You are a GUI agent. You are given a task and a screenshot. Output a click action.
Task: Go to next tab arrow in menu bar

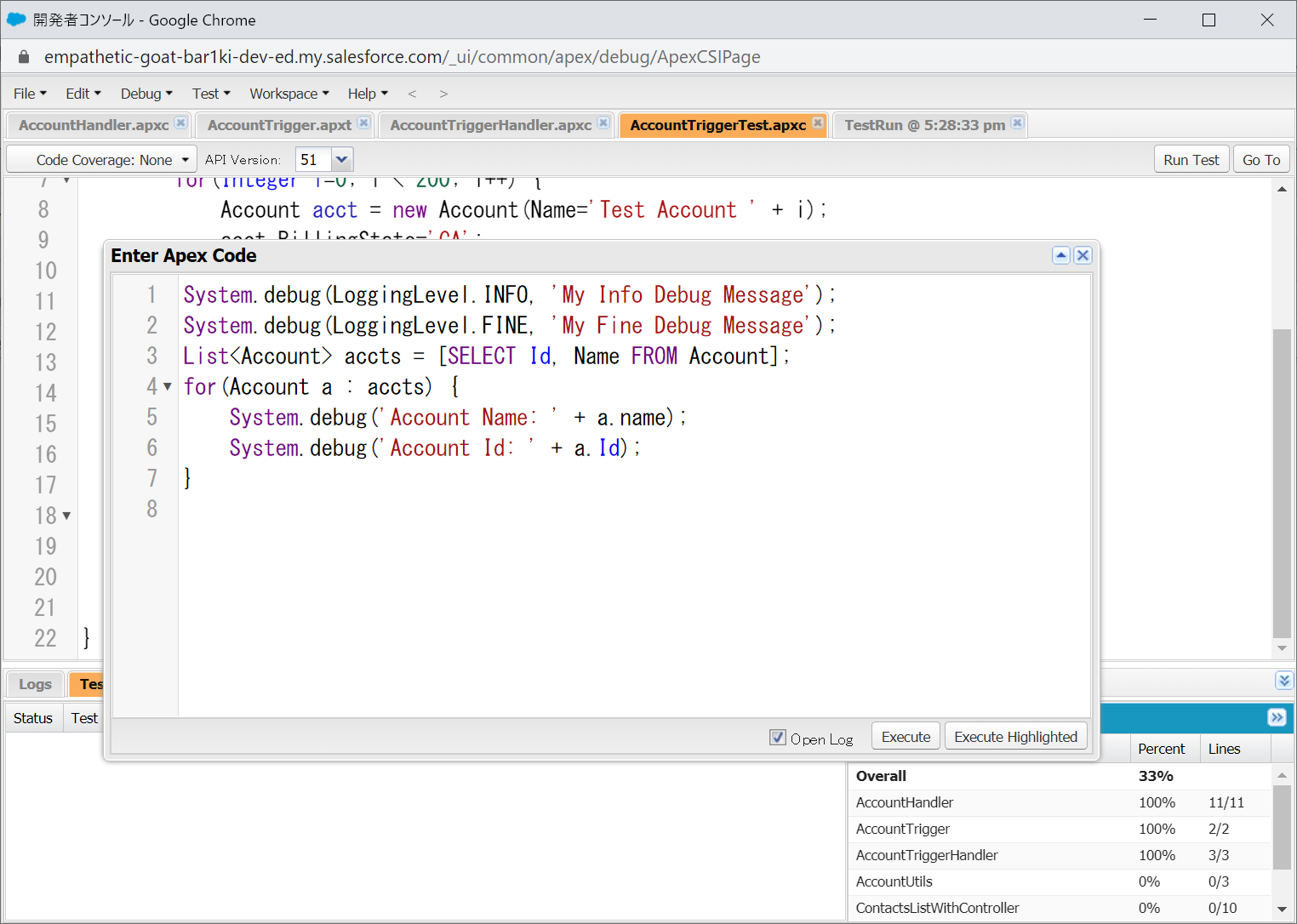(443, 94)
